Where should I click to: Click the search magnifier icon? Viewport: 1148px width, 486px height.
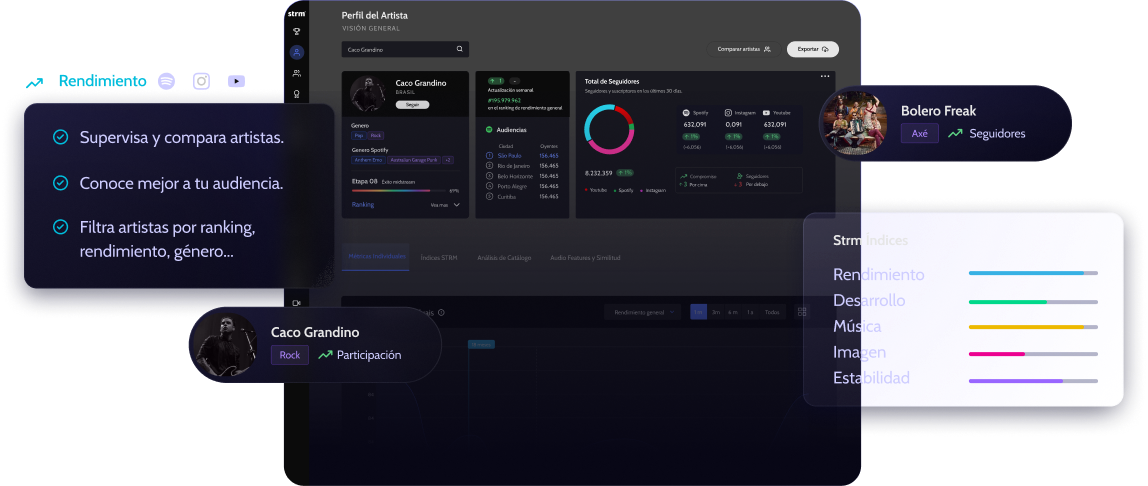coord(460,49)
